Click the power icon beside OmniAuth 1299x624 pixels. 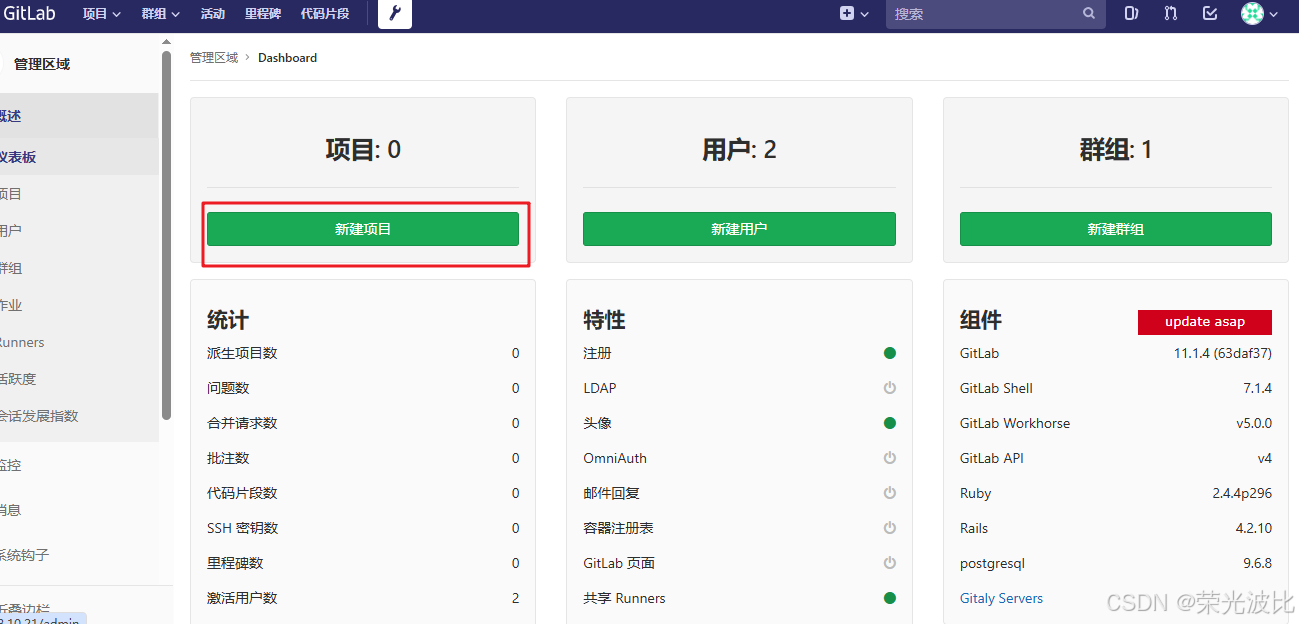click(890, 458)
